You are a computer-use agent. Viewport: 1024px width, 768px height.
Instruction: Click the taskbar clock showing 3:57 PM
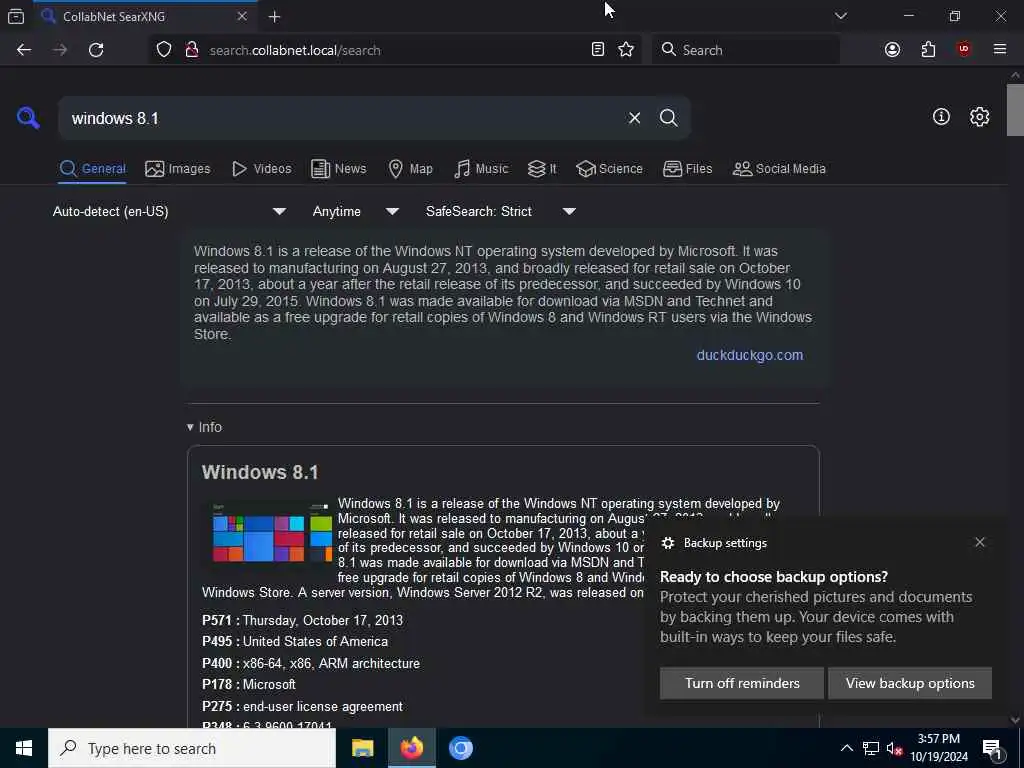tap(938, 748)
